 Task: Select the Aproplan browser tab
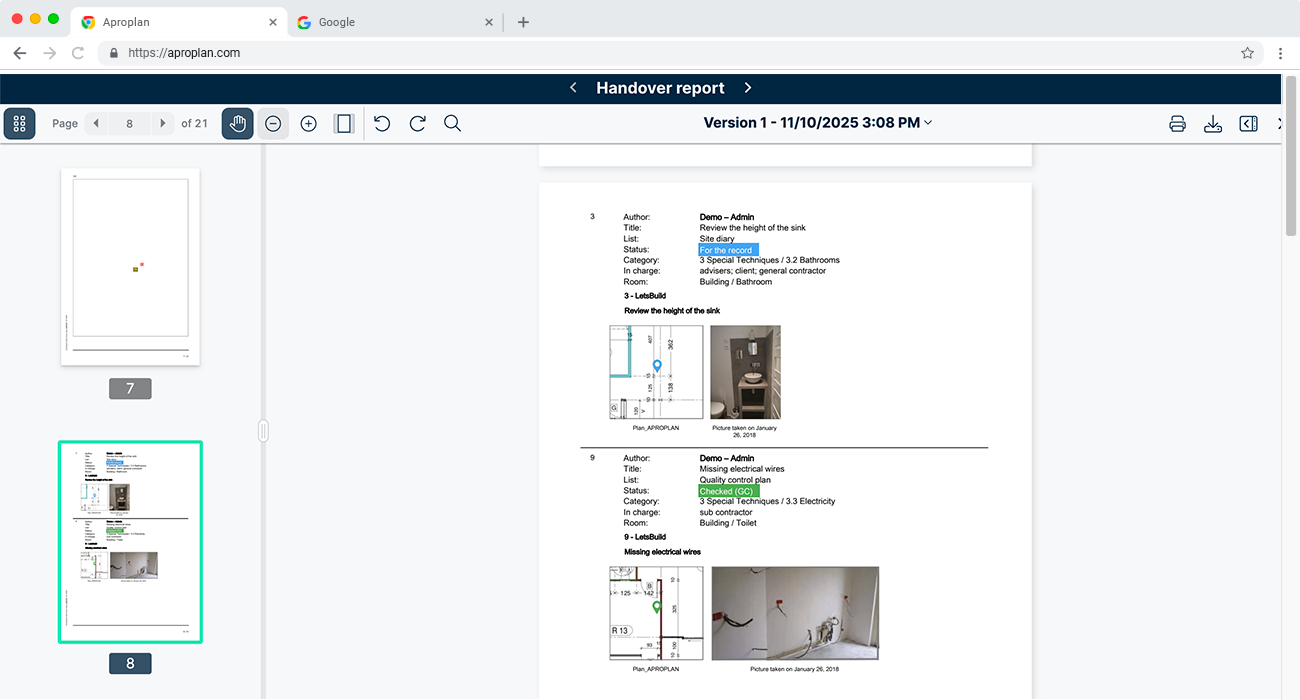pos(180,22)
